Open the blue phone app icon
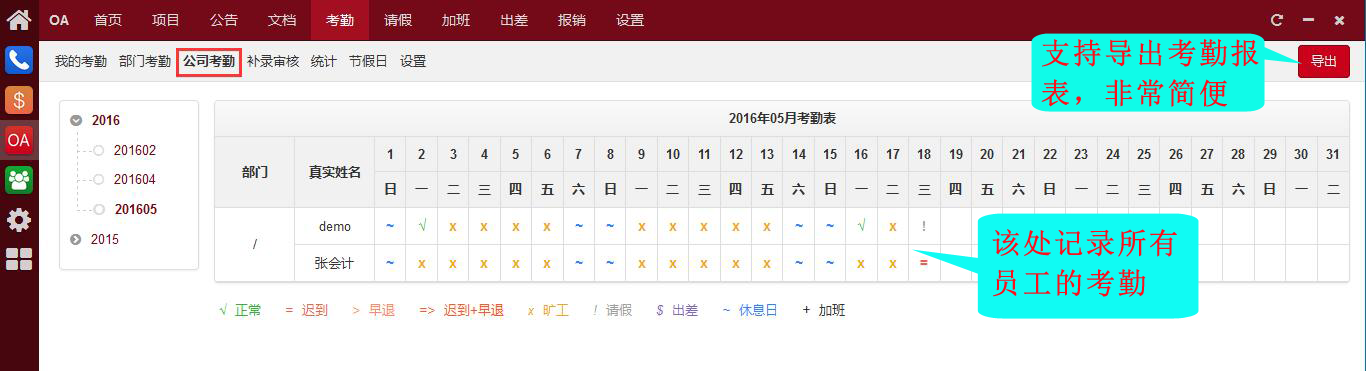 point(19,60)
